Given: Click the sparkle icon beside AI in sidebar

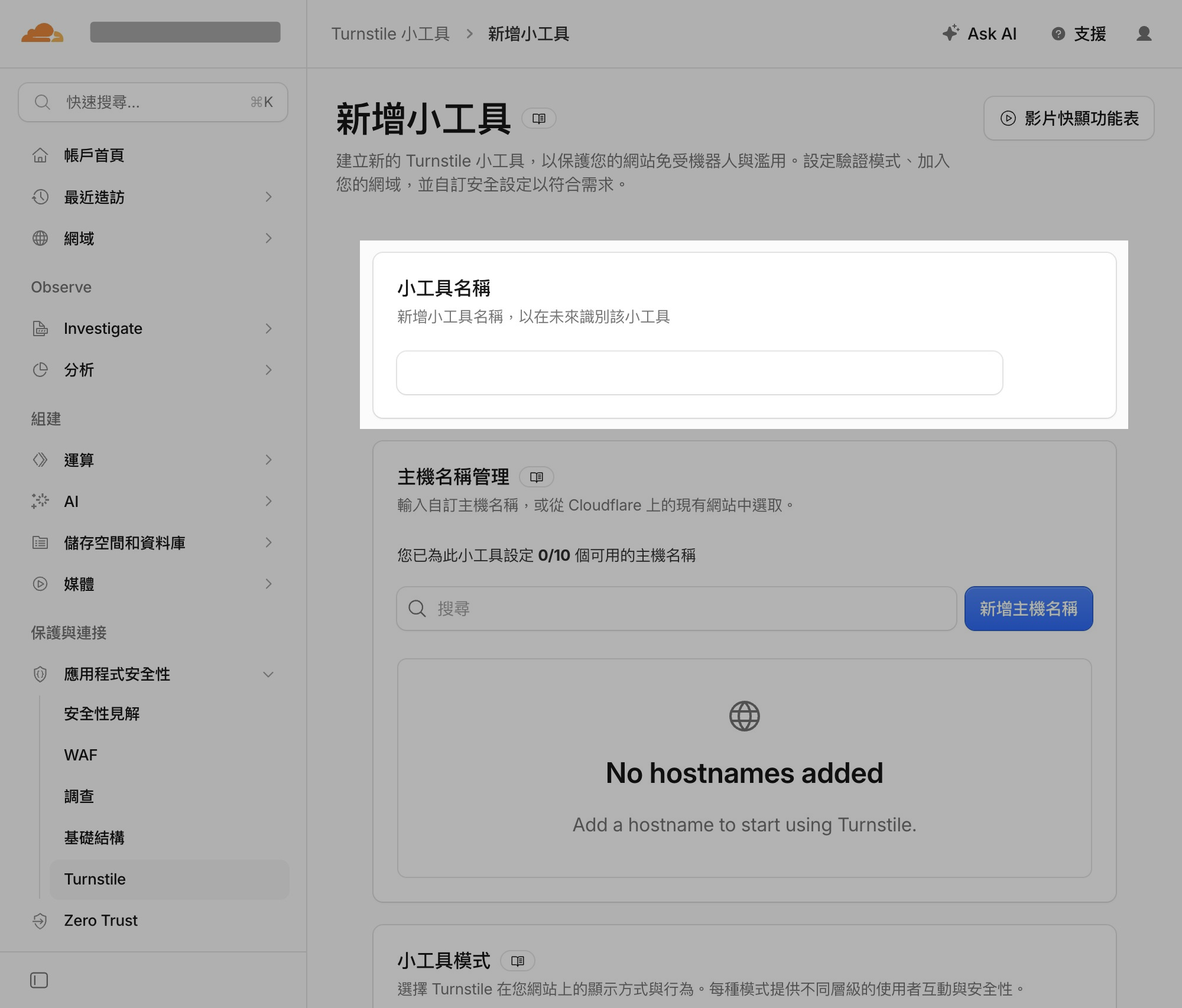Looking at the screenshot, I should coord(40,501).
